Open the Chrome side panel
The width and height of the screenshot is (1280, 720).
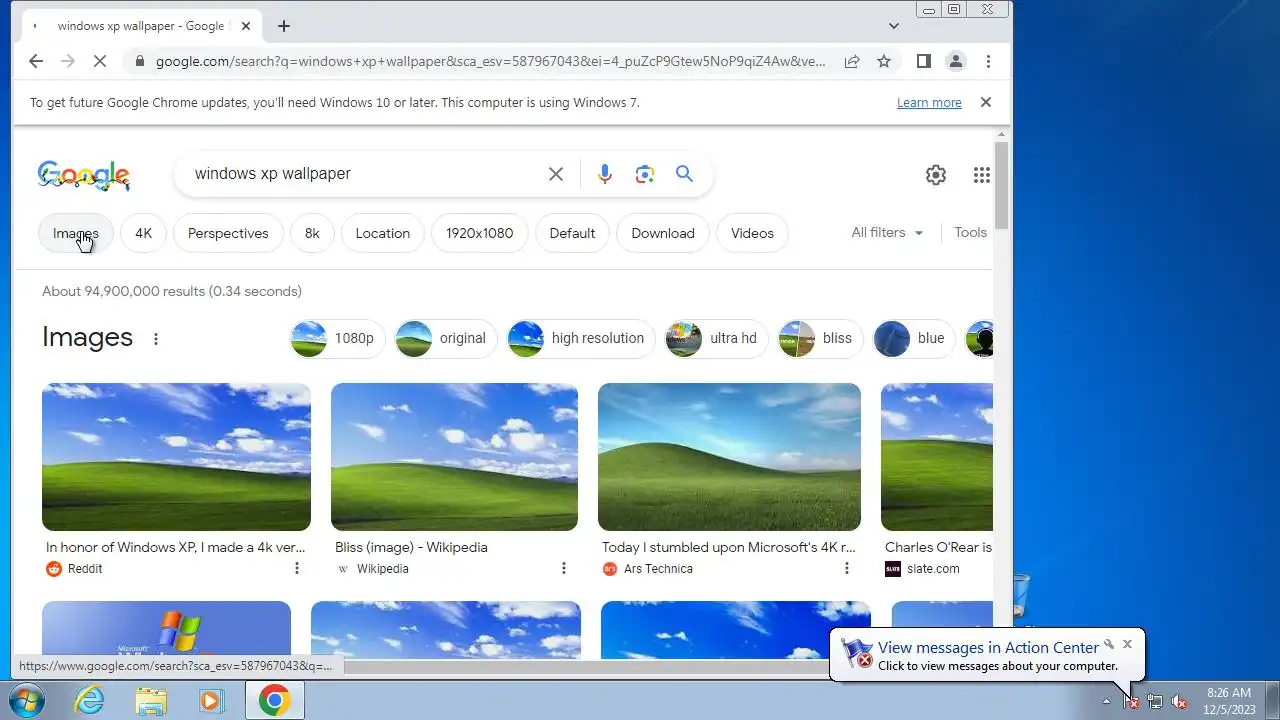(924, 61)
